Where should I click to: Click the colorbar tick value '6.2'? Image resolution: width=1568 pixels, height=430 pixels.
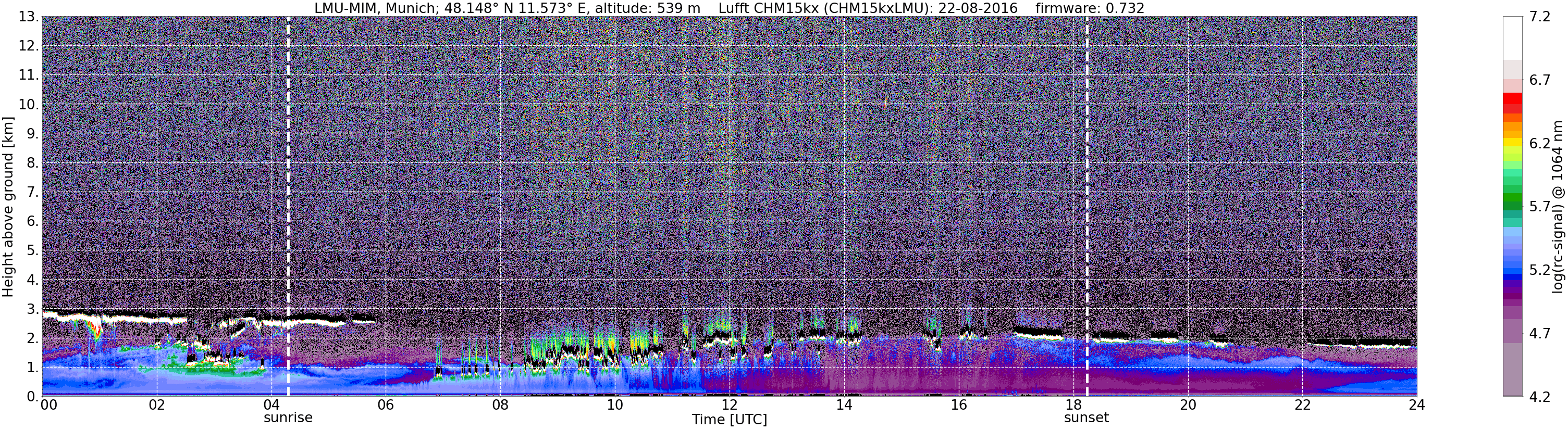tap(1539, 143)
